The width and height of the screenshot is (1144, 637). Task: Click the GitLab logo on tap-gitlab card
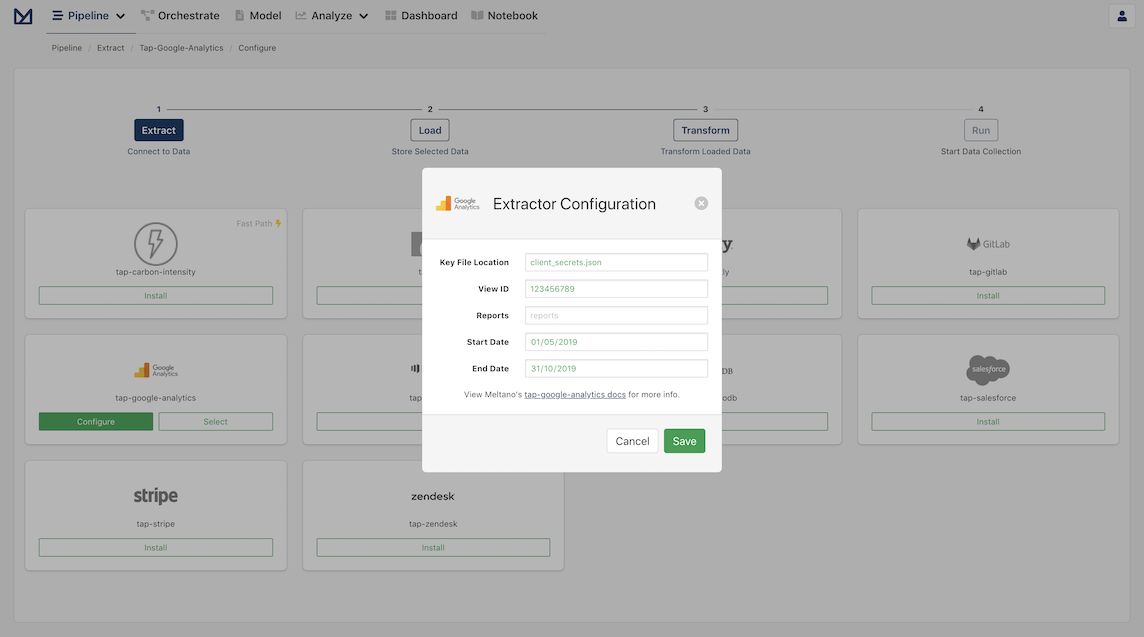(988, 244)
